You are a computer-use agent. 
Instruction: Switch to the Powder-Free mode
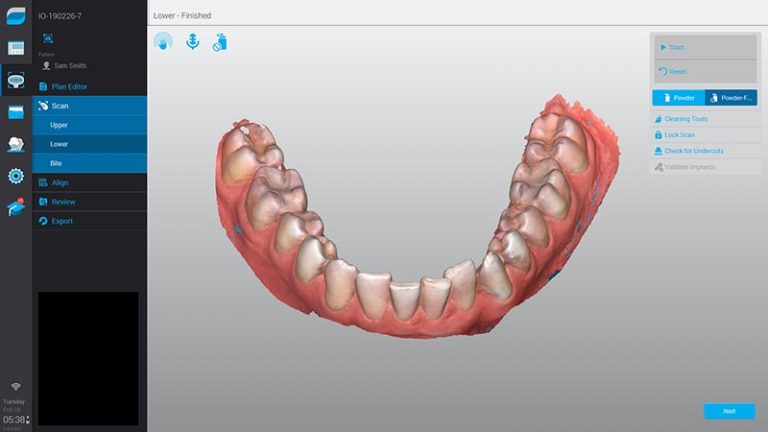(x=731, y=98)
